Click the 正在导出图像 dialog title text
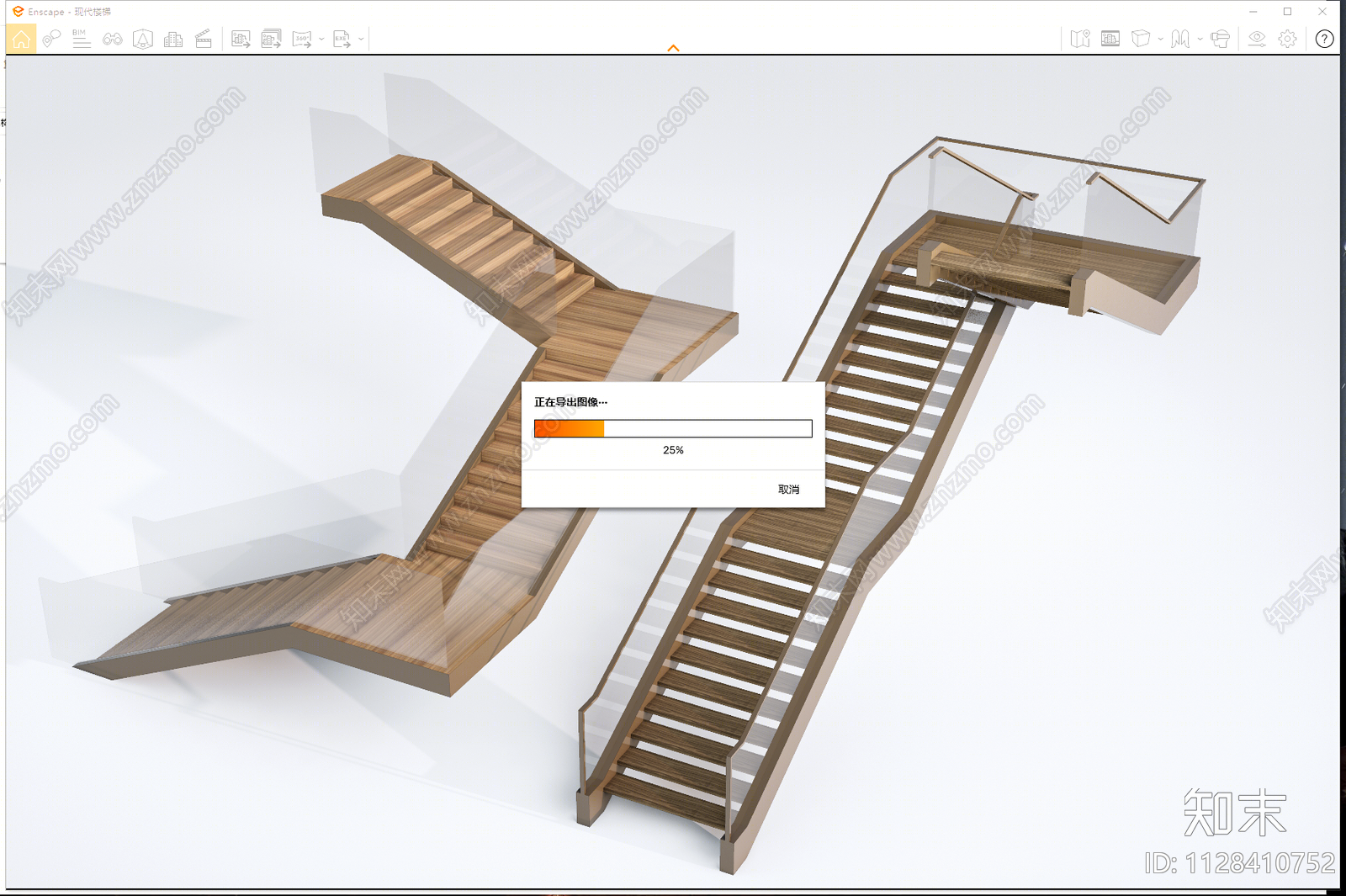Image resolution: width=1346 pixels, height=896 pixels. point(570,402)
